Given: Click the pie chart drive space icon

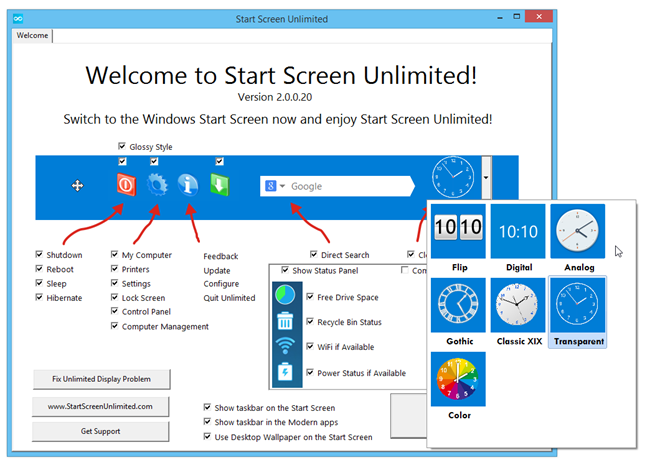Looking at the screenshot, I should [285, 295].
